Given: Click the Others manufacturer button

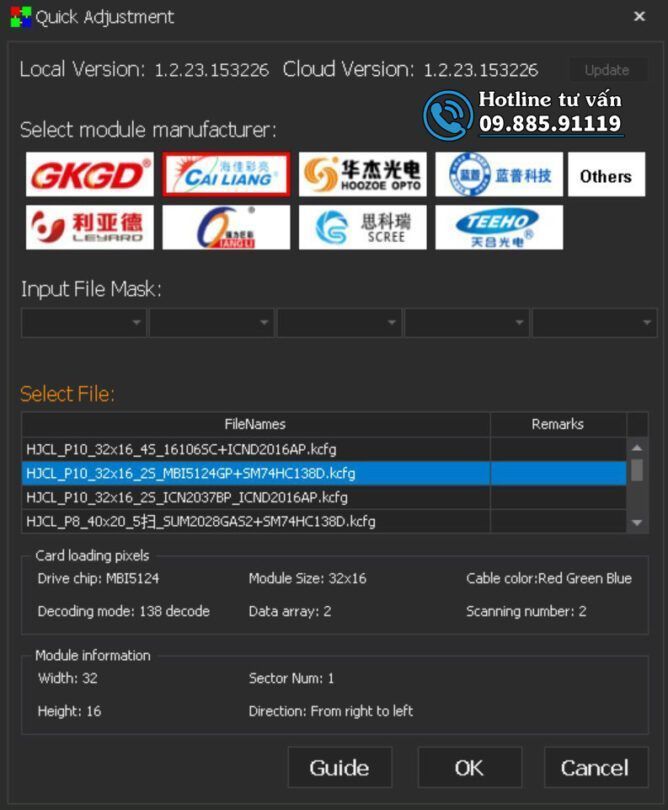Looking at the screenshot, I should click(606, 175).
